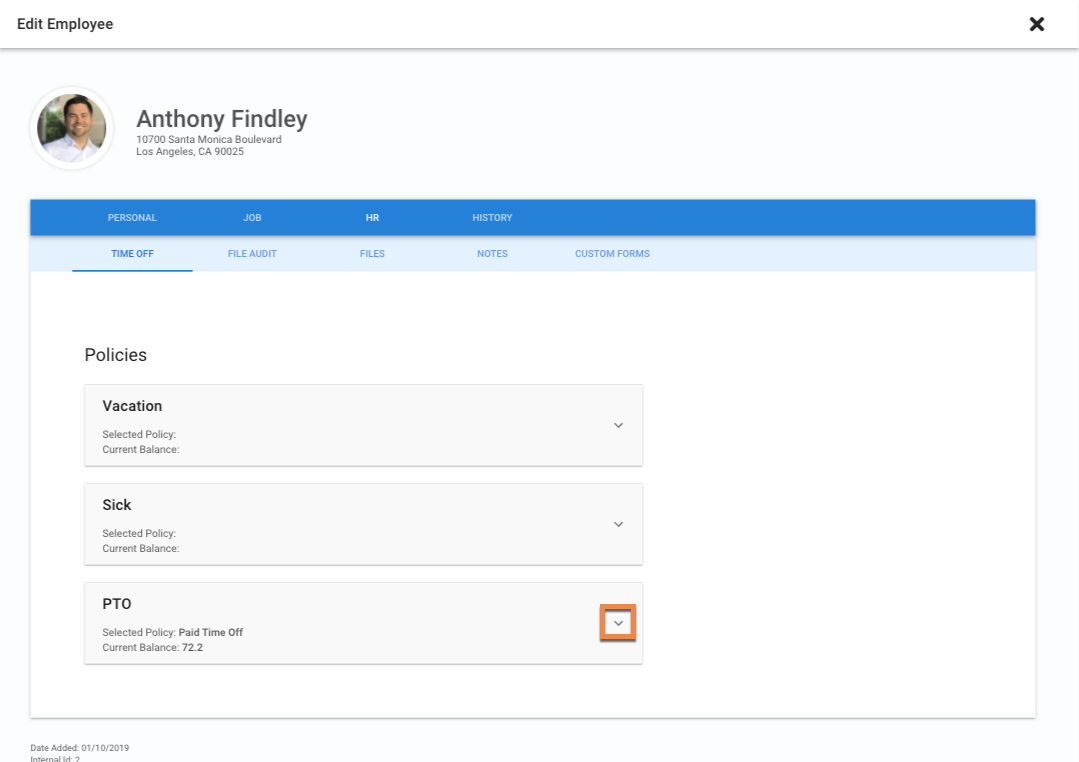This screenshot has height=762, width=1079.
Task: Click the Policies section heading
Action: (x=116, y=355)
